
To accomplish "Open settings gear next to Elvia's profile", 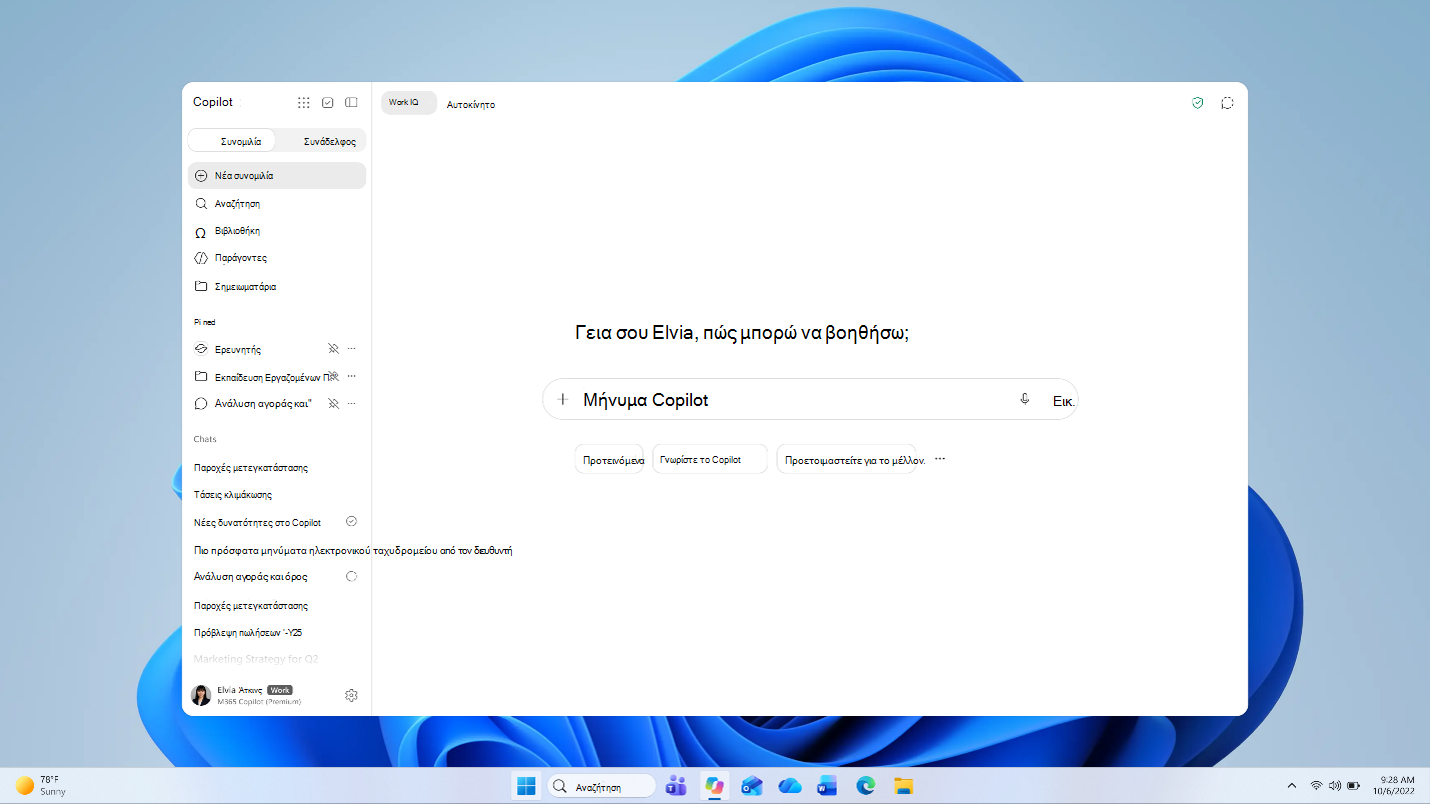I will (352, 695).
